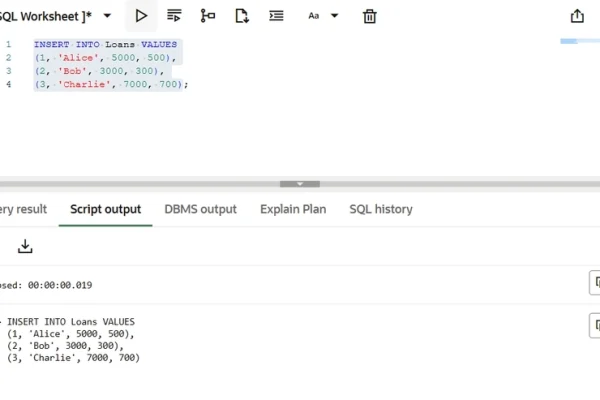Click the editor minimap at top right

pos(580,41)
